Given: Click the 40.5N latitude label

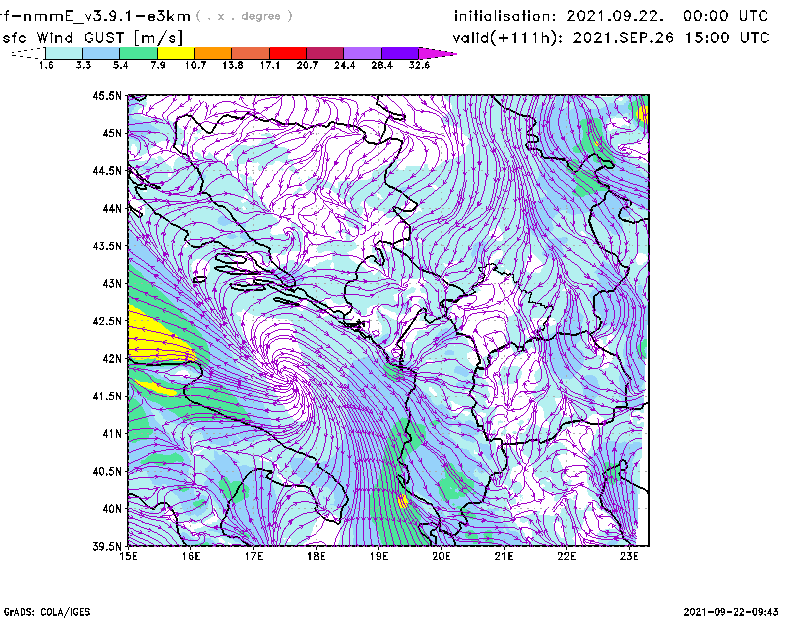Looking at the screenshot, I should coord(107,471).
